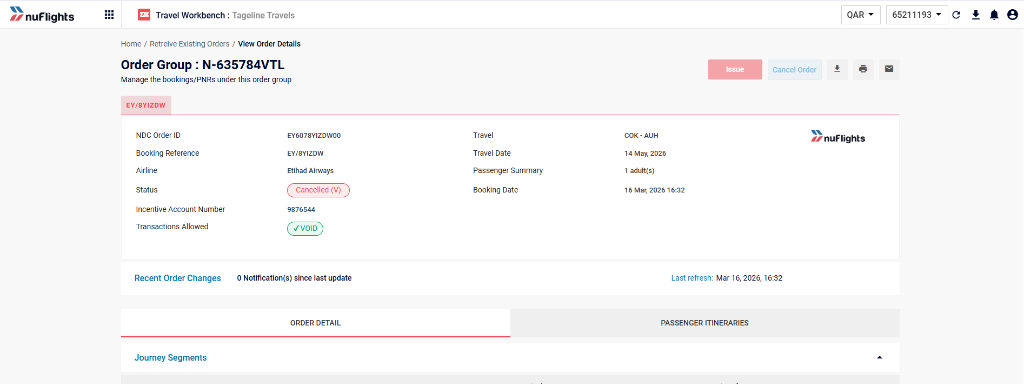Click the Tageline Travels agency name
Viewport: 1024px width, 384px height.
pyautogui.click(x=263, y=15)
